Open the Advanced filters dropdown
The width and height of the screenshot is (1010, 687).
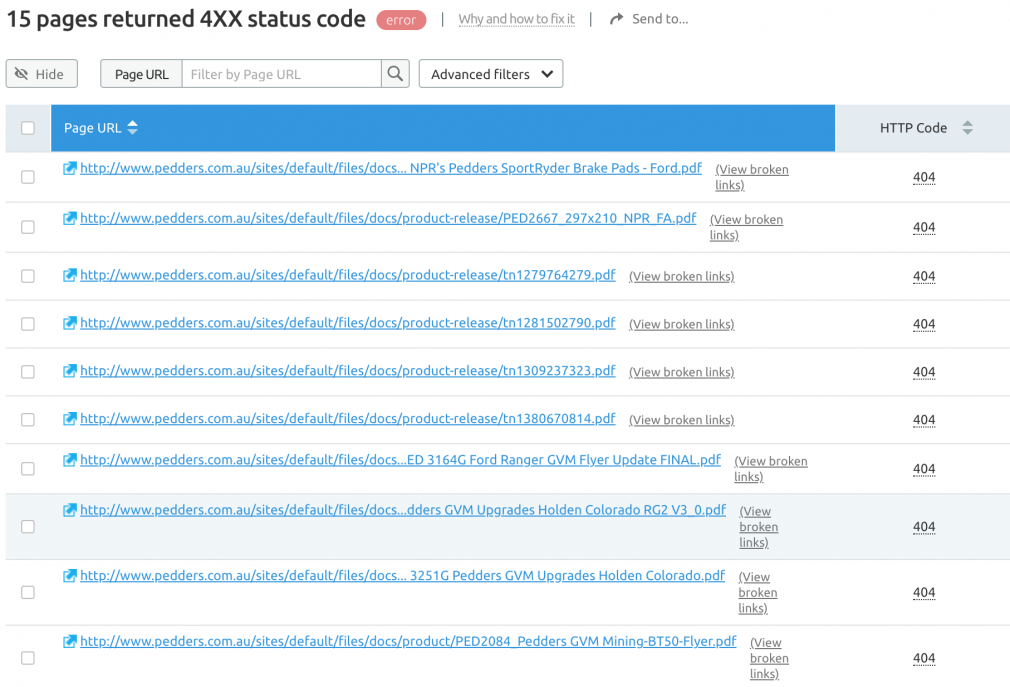pyautogui.click(x=491, y=74)
